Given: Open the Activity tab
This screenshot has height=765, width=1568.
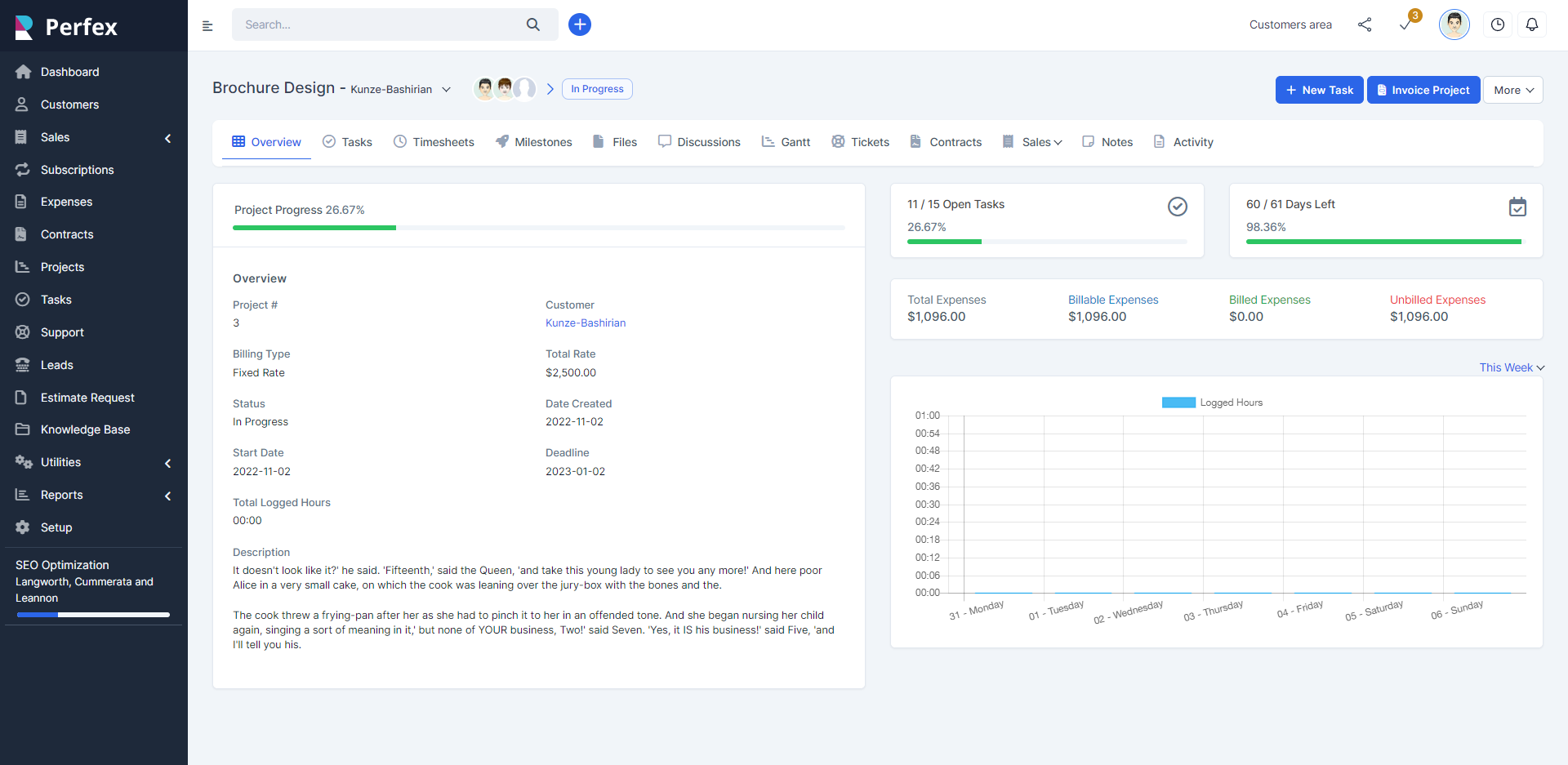Looking at the screenshot, I should click(1183, 142).
